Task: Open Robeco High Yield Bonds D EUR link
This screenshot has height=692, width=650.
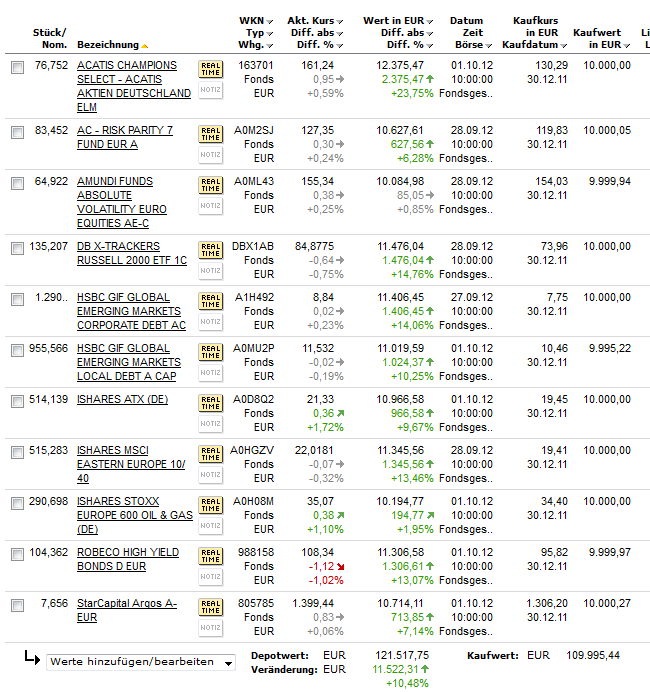Action: (128, 559)
